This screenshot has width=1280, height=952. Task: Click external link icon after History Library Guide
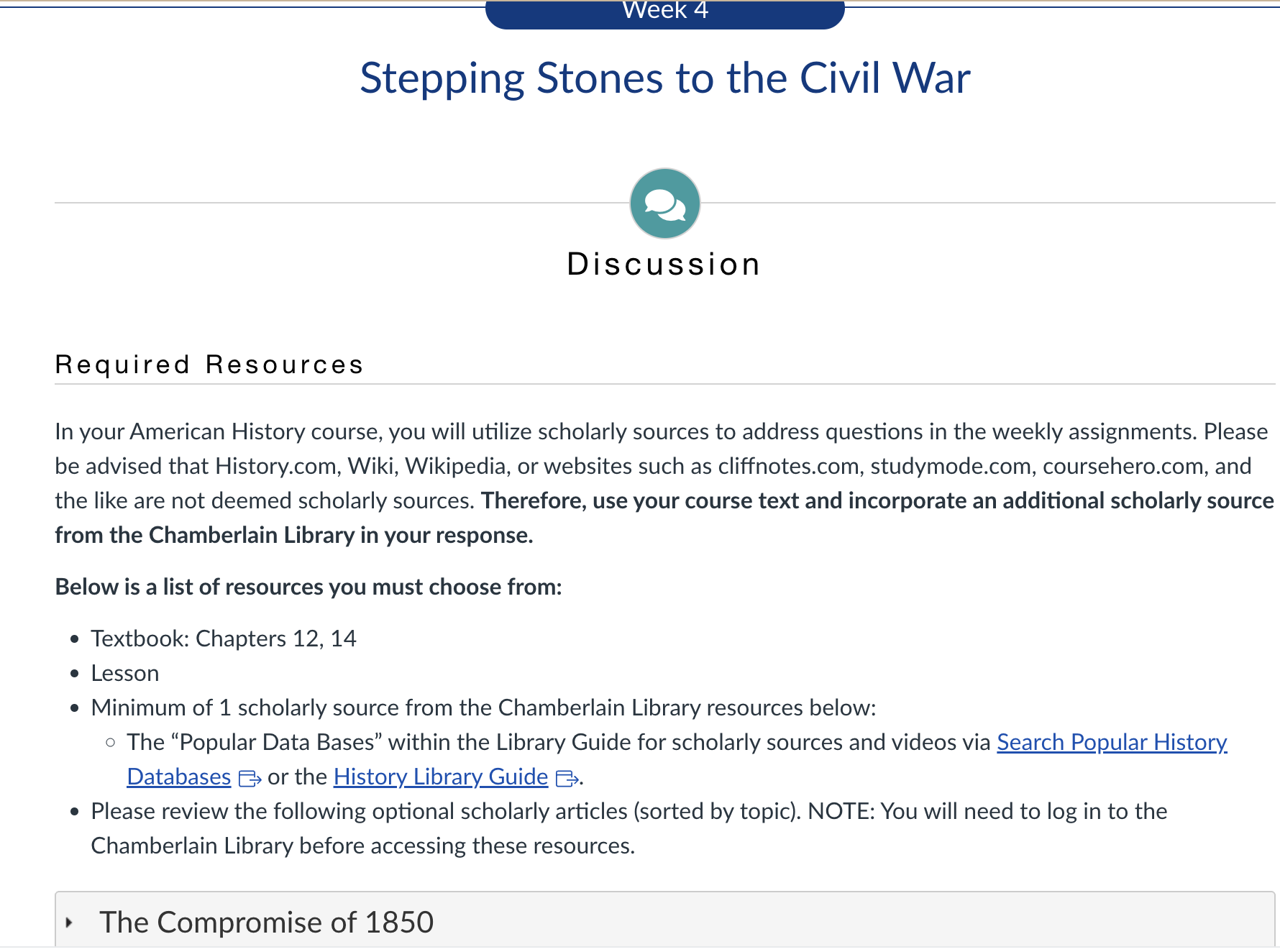pyautogui.click(x=567, y=779)
